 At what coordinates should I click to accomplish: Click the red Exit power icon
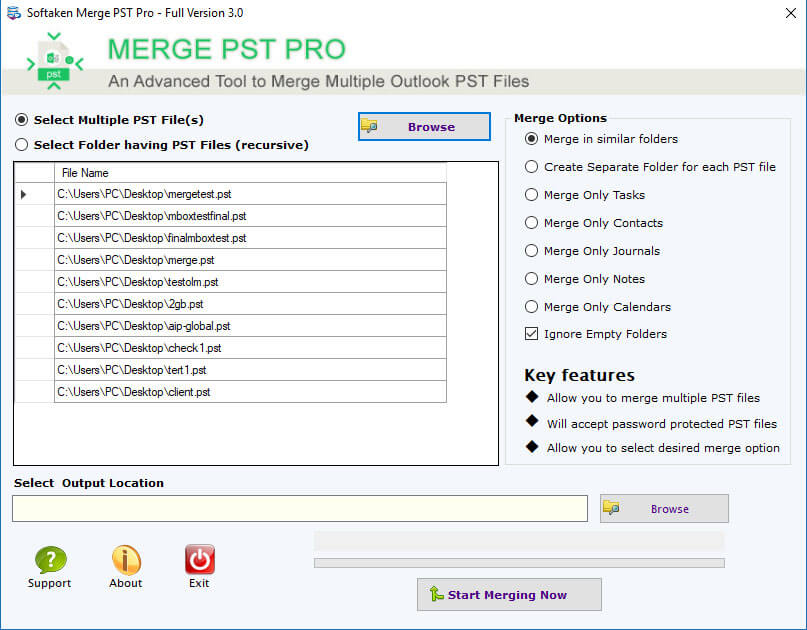pyautogui.click(x=200, y=560)
